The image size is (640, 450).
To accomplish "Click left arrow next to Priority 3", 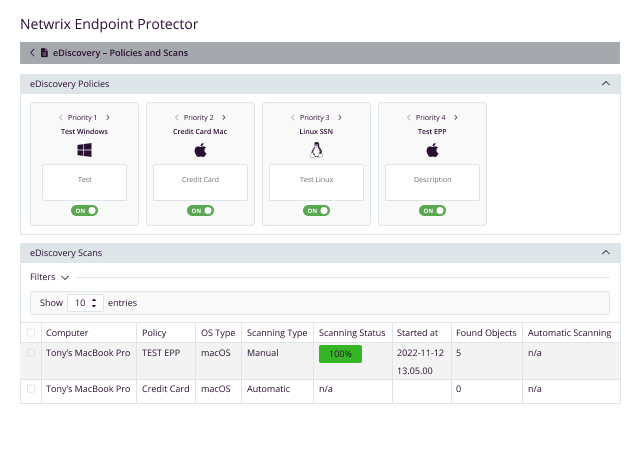I will (x=292, y=118).
